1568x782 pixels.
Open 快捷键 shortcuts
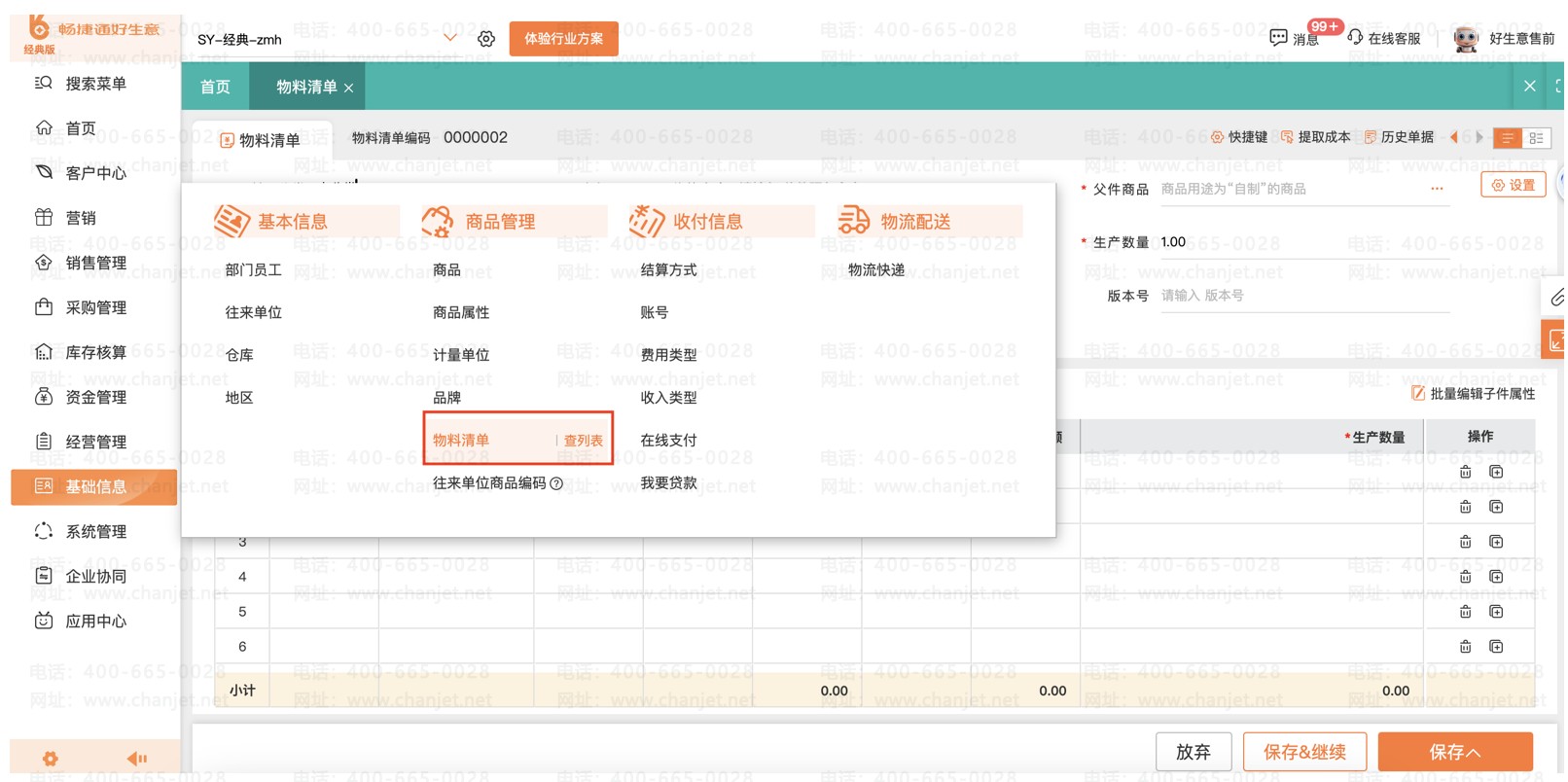[1238, 137]
